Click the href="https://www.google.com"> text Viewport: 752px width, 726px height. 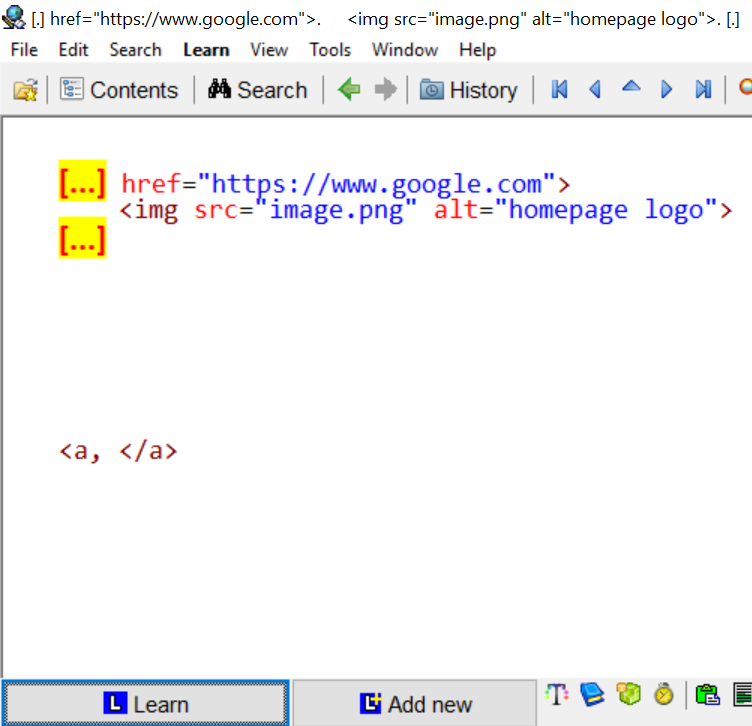click(x=345, y=185)
